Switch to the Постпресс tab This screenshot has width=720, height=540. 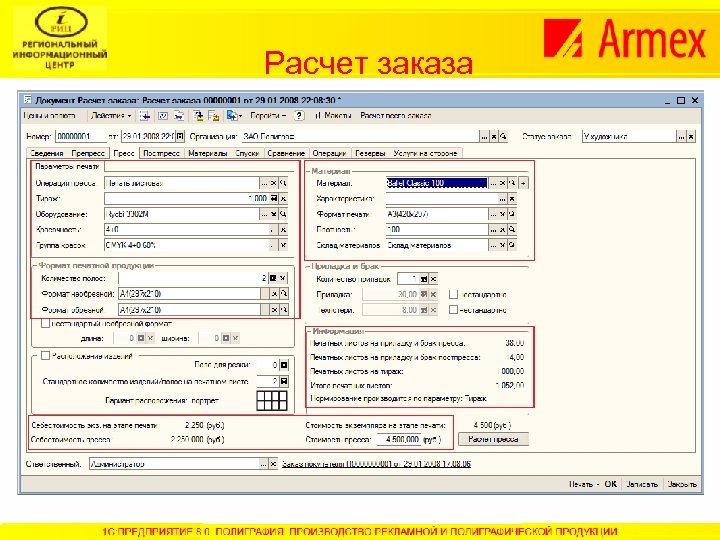(x=161, y=153)
